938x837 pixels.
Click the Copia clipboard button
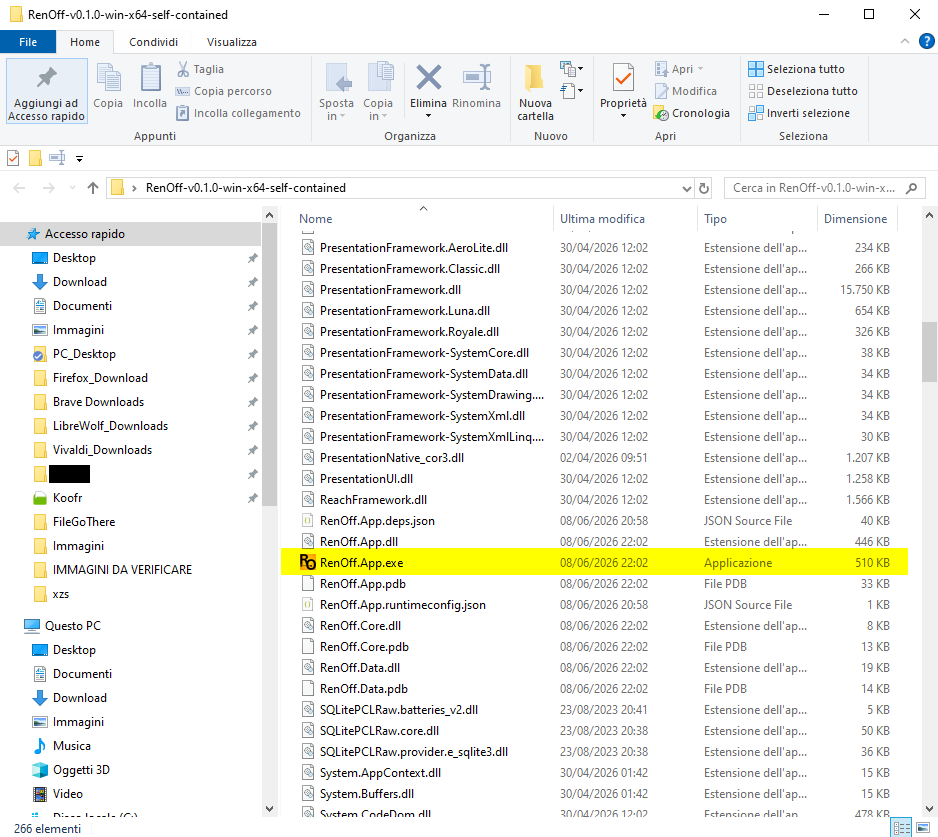108,87
